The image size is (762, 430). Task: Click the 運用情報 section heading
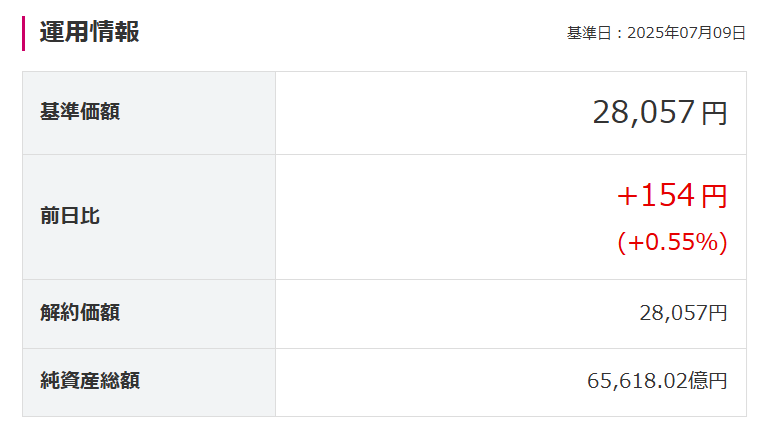tap(89, 32)
